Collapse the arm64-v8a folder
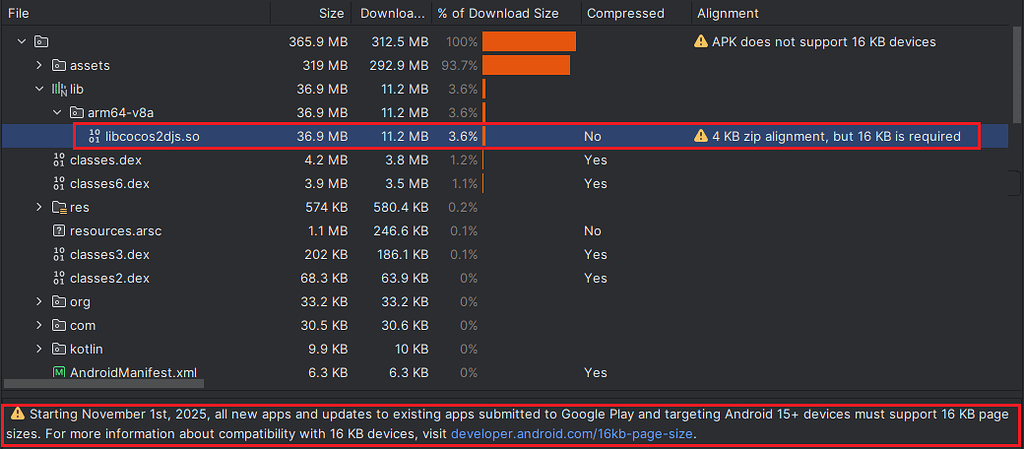1024x449 pixels. pos(57,112)
